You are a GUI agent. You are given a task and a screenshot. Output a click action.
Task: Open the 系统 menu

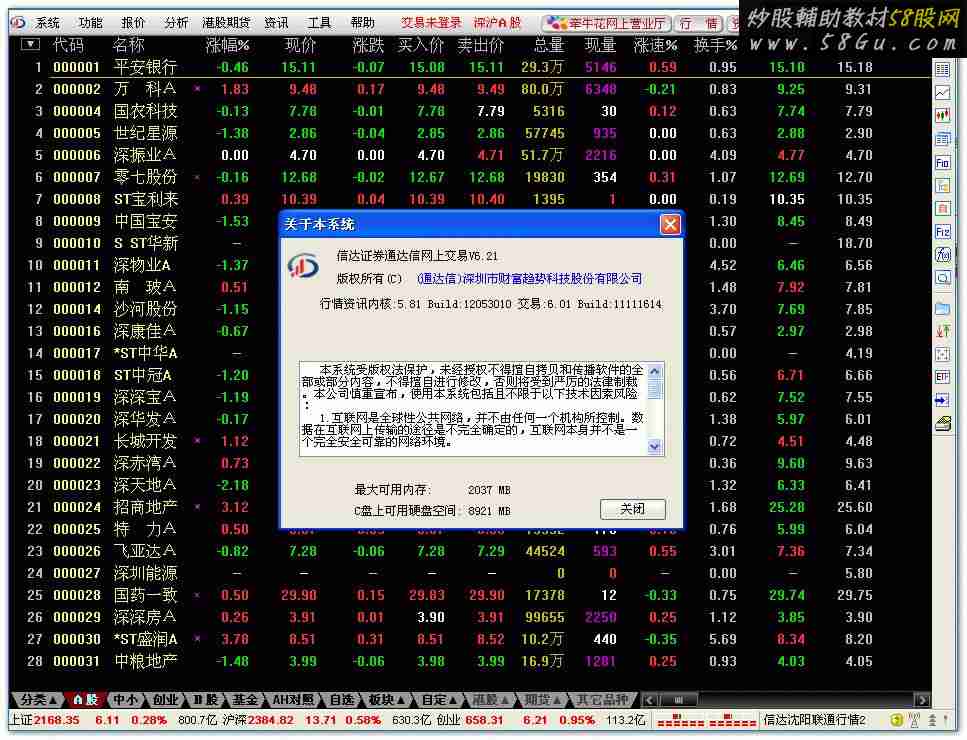point(47,23)
